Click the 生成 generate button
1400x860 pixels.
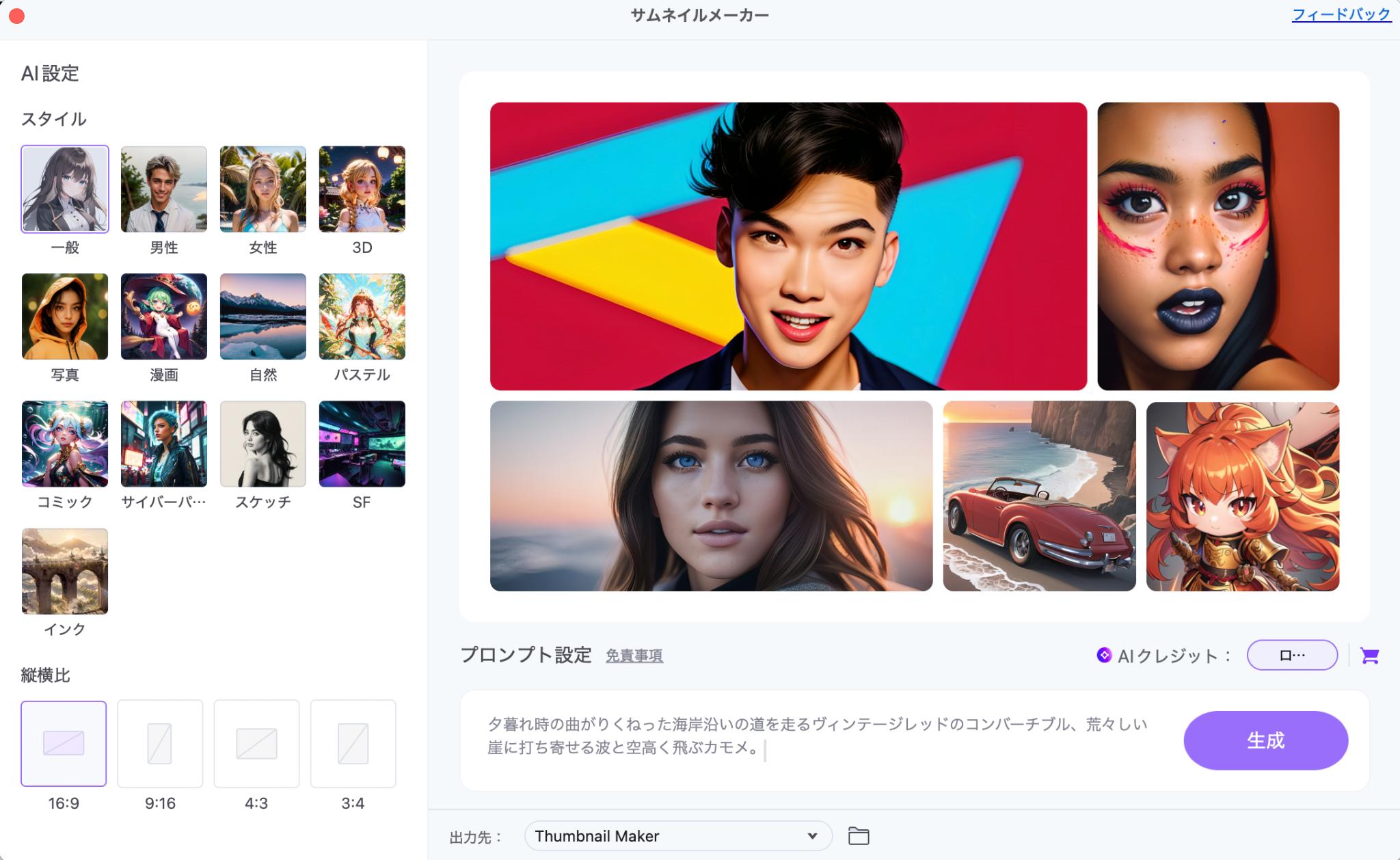pos(1265,740)
